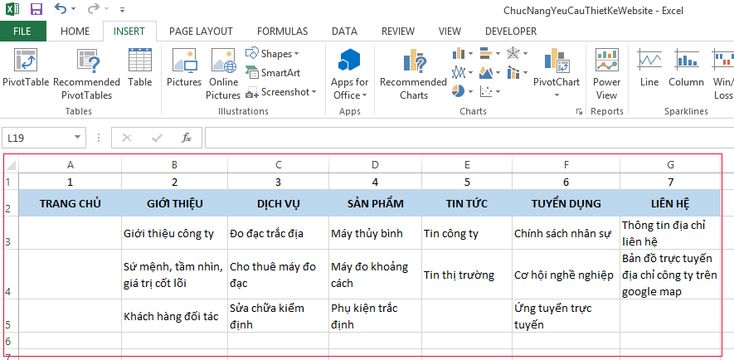Select column G header

(671, 165)
